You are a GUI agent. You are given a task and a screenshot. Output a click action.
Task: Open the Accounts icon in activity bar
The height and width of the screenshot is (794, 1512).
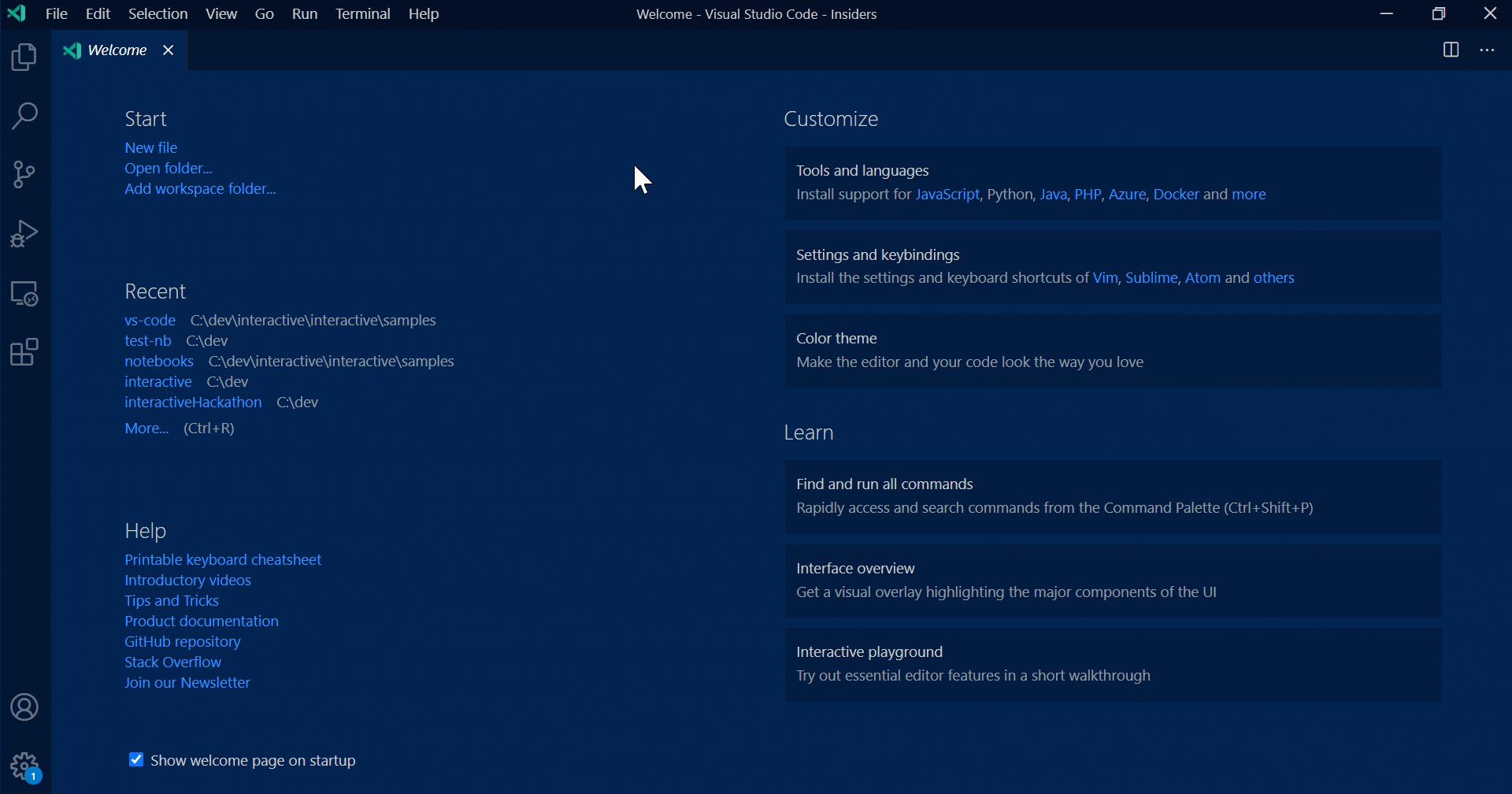(x=25, y=707)
